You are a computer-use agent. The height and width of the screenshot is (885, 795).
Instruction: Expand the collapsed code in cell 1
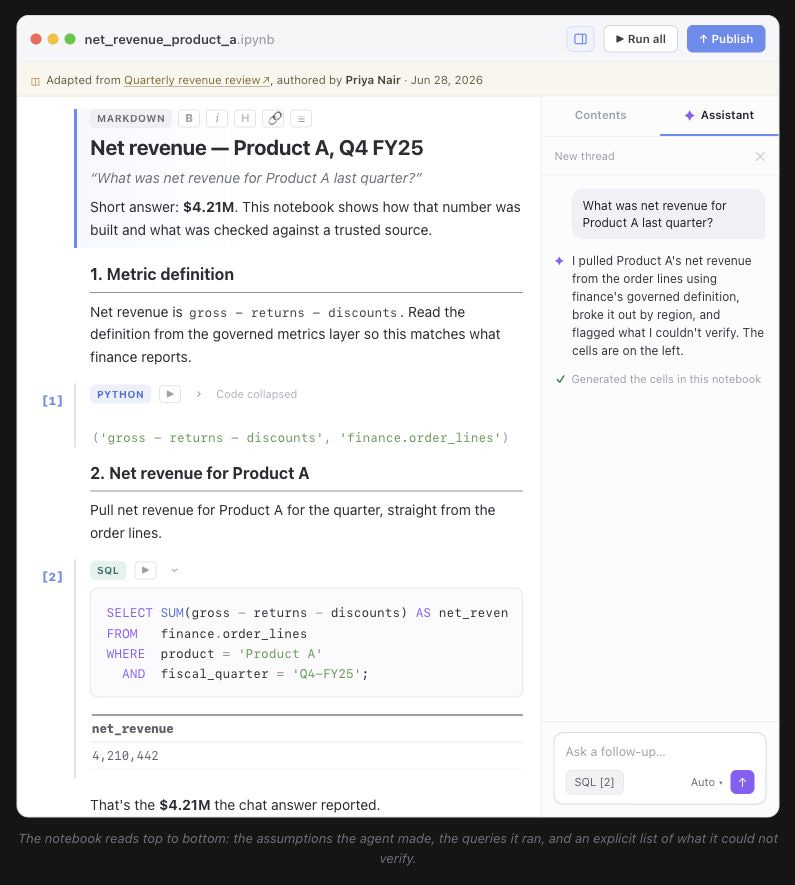[199, 394]
